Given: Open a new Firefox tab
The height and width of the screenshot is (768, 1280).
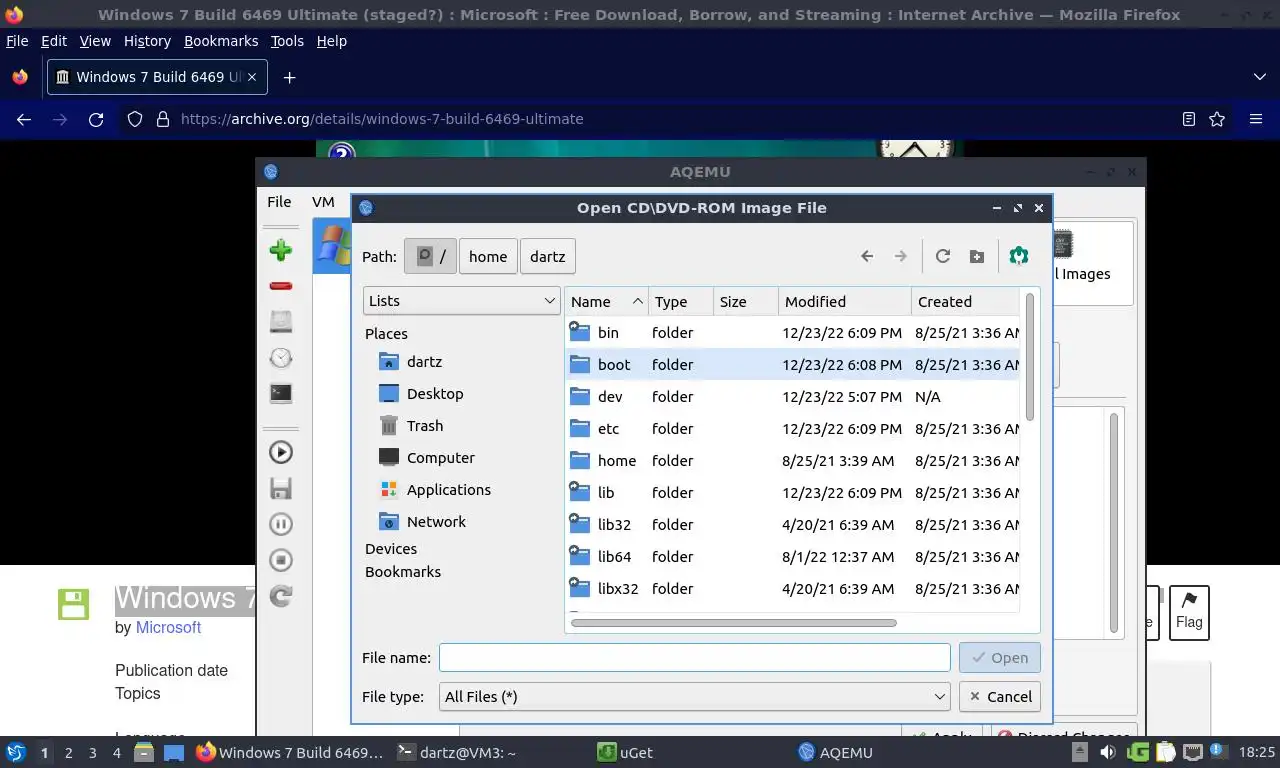Looking at the screenshot, I should click(x=289, y=77).
